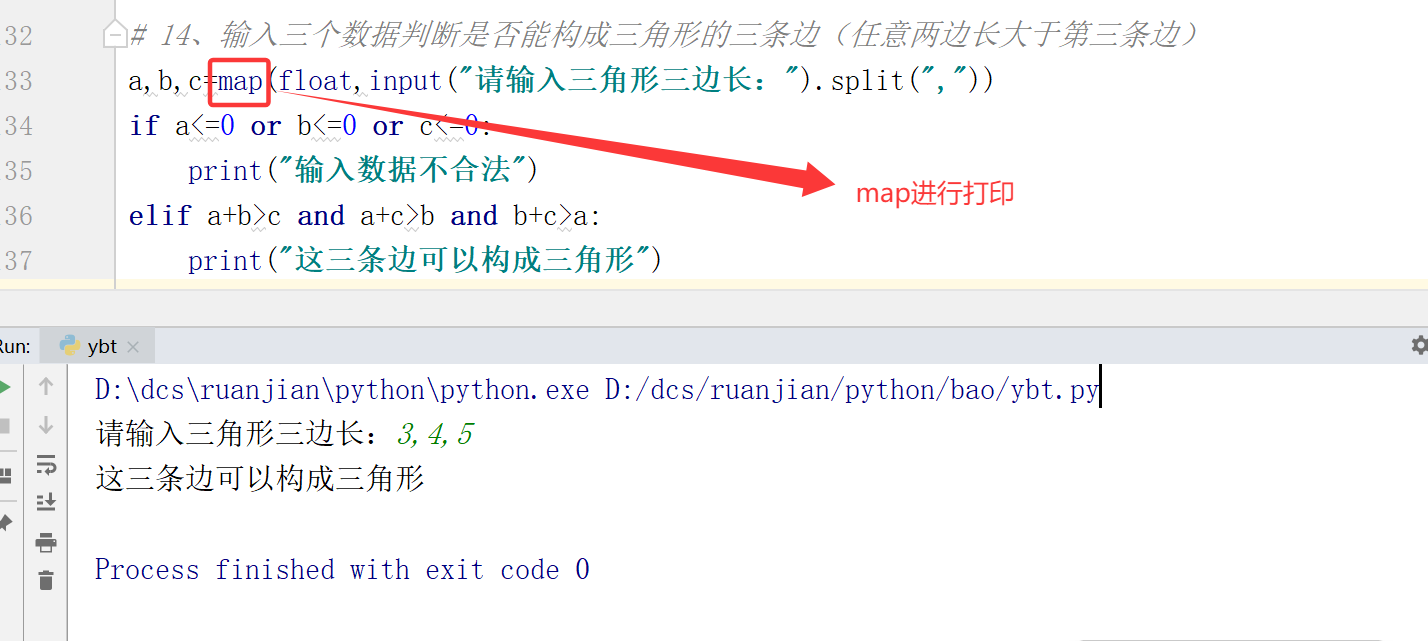Click the comment text on line 32
Viewport: 1428px width, 641px height.
pyautogui.click(x=665, y=36)
